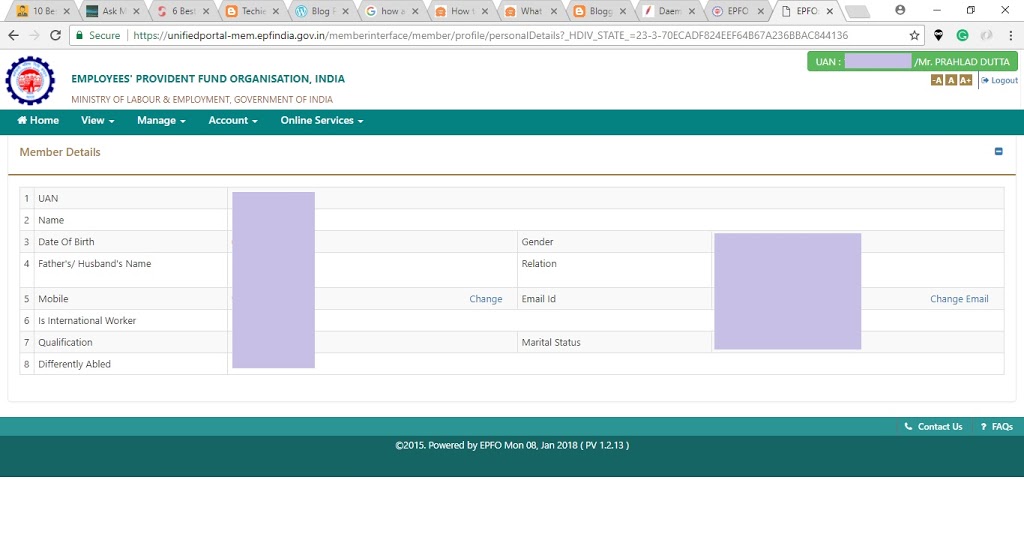1024x546 pixels.
Task: Click the Secure padlock indicator
Action: click(x=98, y=35)
